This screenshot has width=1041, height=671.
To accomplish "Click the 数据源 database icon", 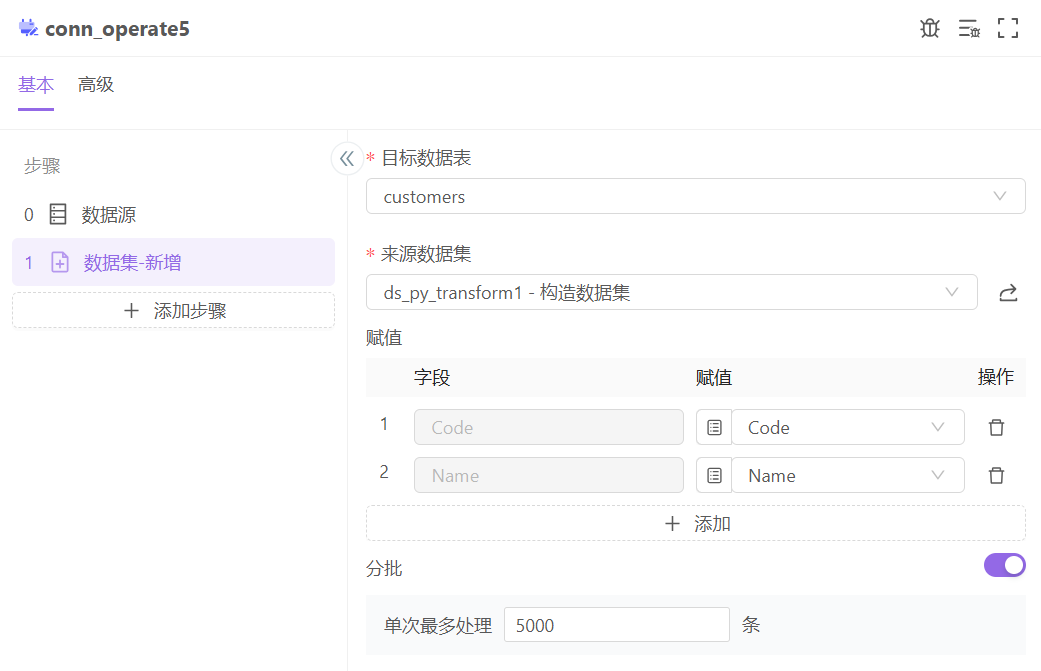I will point(58,214).
